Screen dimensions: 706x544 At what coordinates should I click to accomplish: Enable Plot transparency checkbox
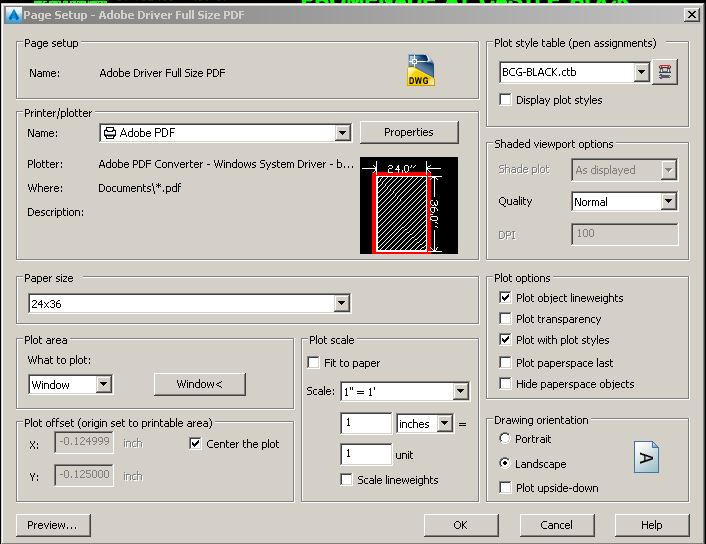505,319
